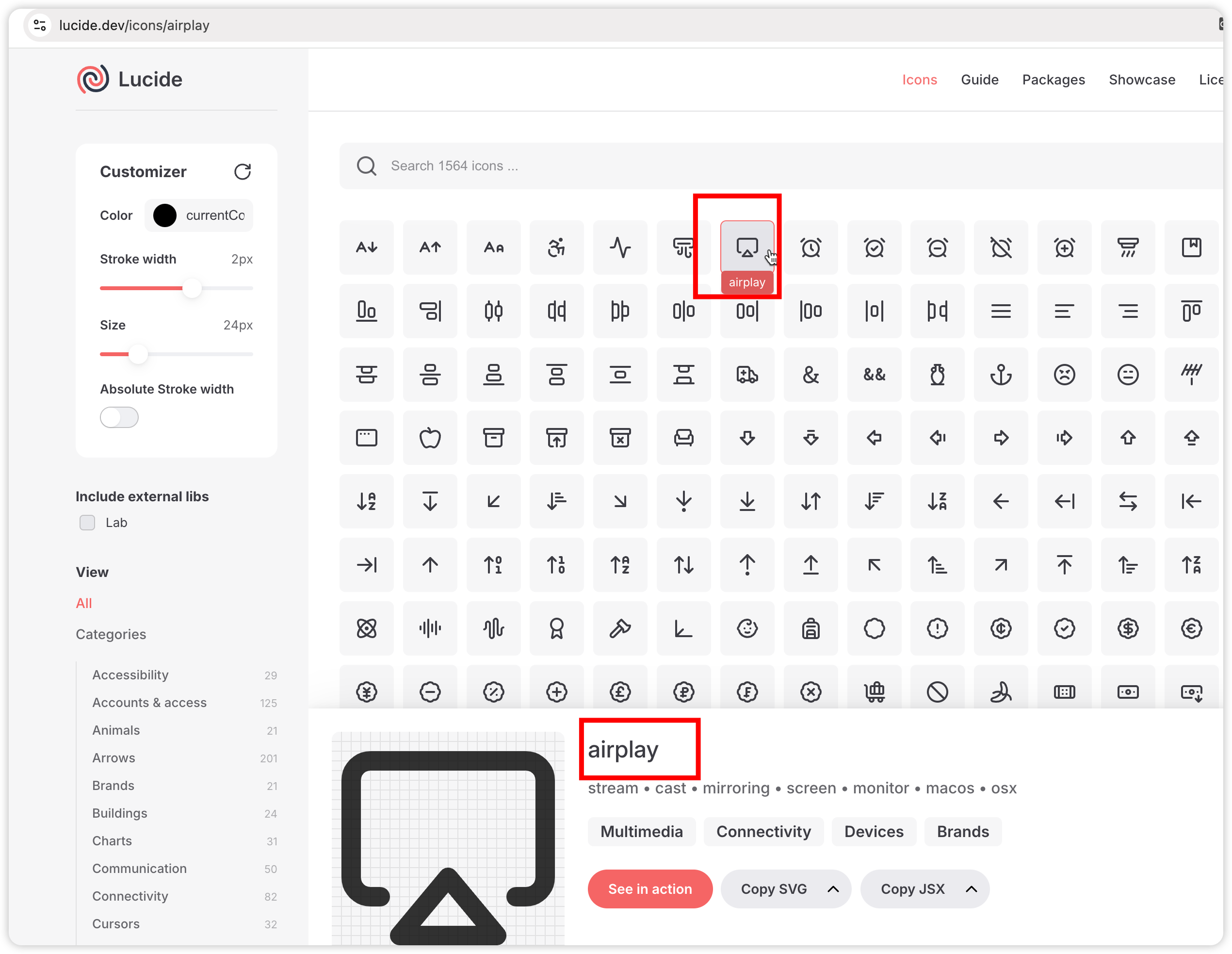Select the atom icon
The image size is (1232, 954).
367,628
